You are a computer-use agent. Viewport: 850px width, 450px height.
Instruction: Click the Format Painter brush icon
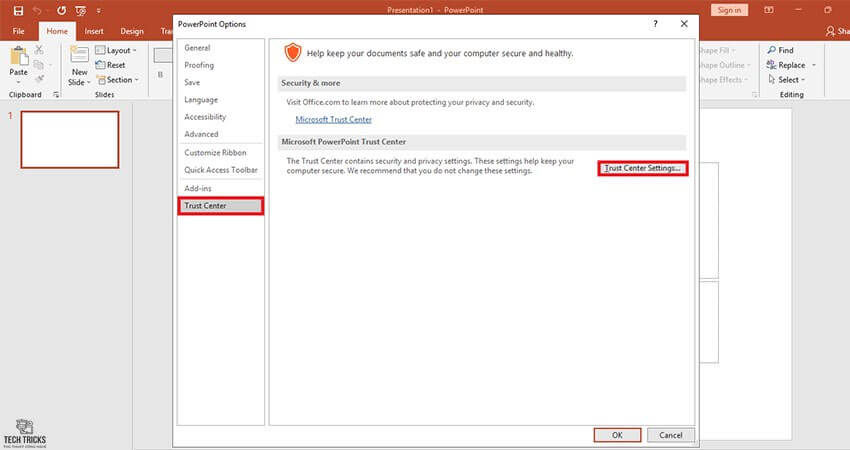tap(39, 79)
